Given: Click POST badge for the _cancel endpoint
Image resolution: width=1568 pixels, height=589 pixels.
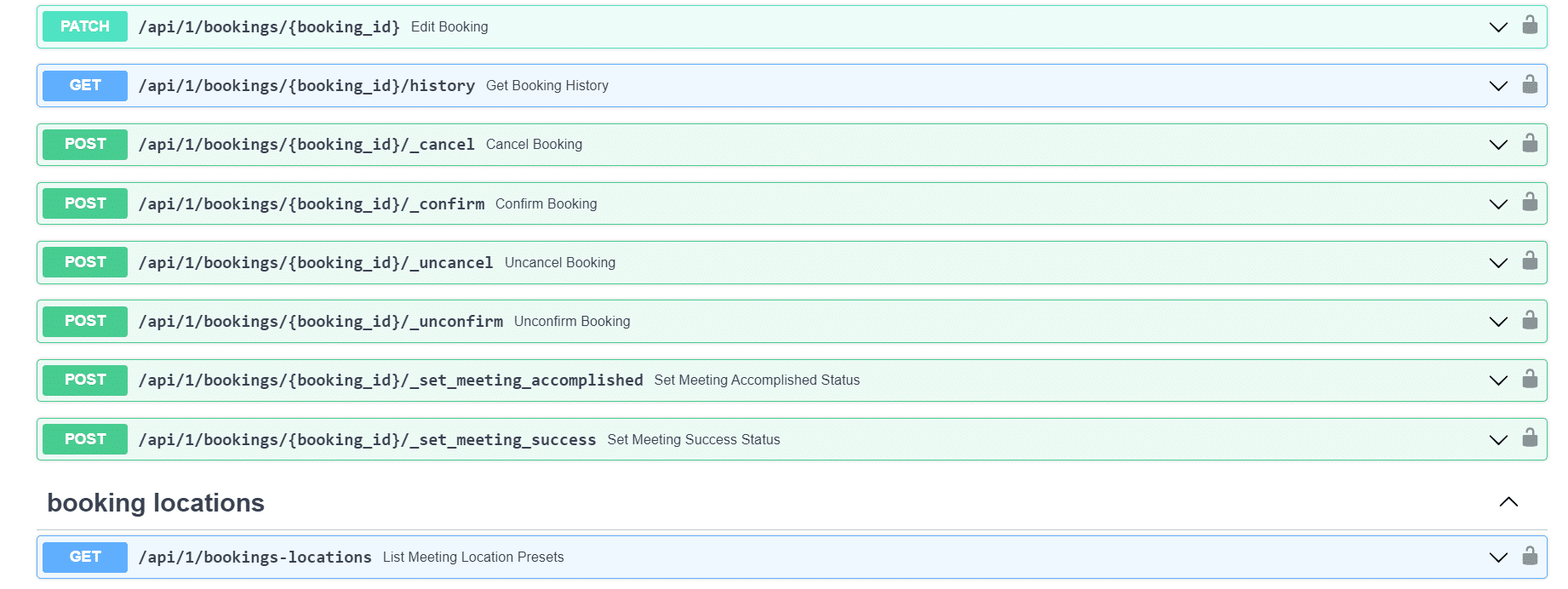Looking at the screenshot, I should coord(85,144).
